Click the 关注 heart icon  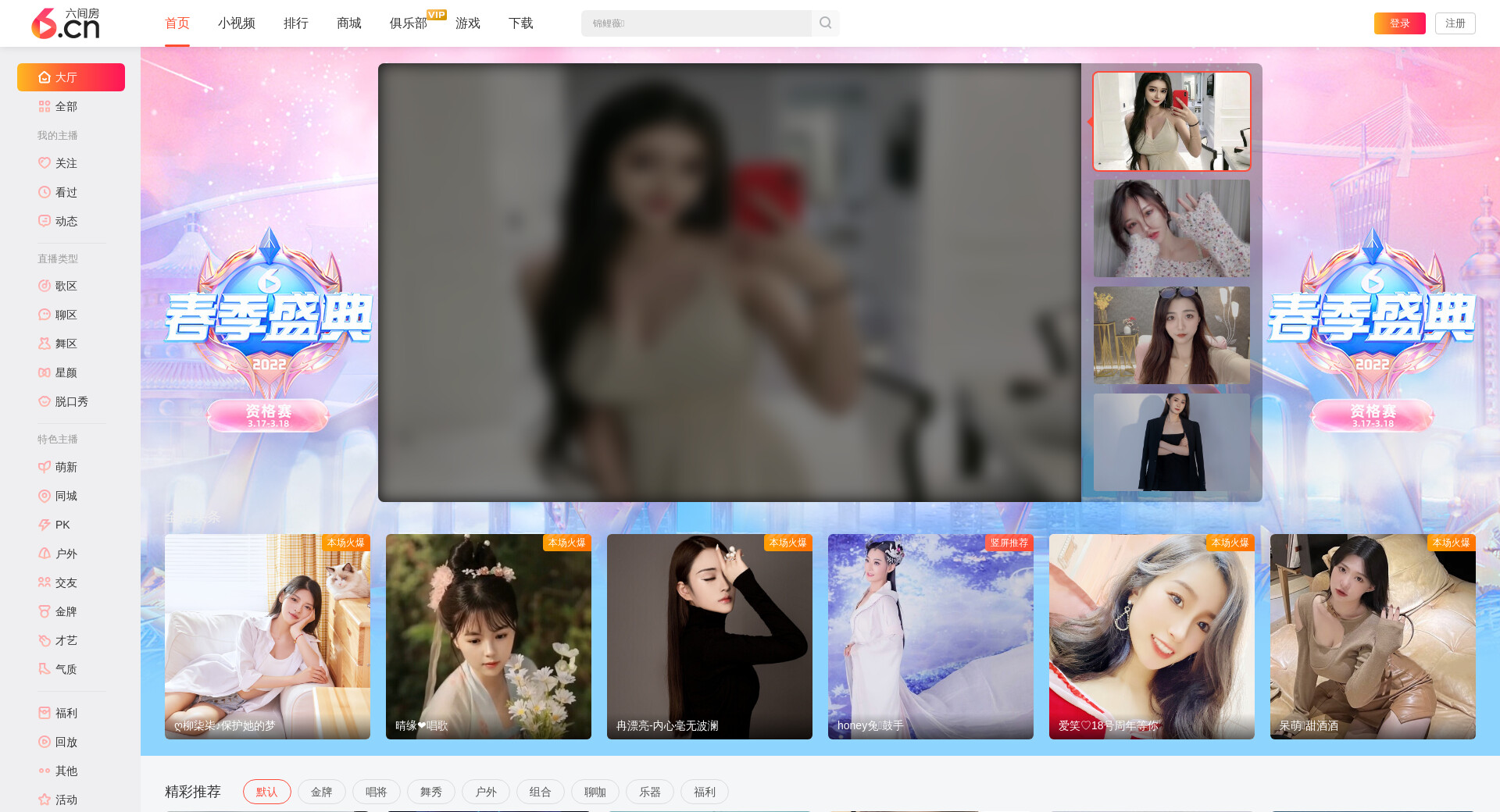pos(45,163)
